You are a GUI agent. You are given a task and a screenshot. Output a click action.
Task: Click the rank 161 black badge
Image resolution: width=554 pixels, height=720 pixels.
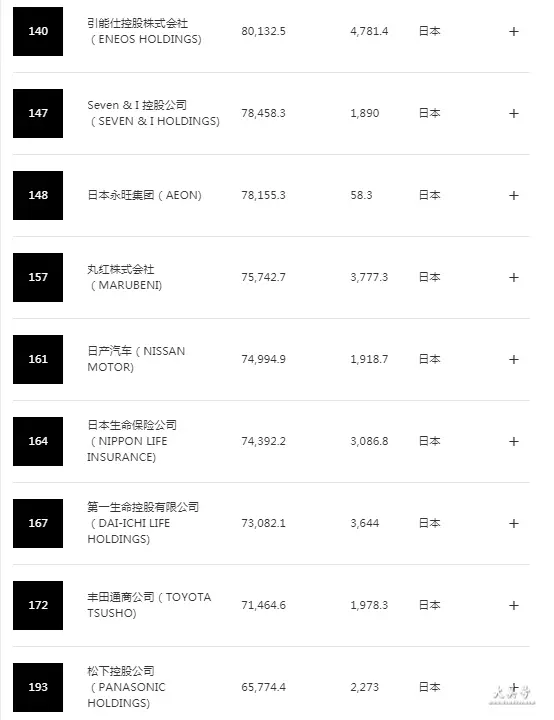pos(38,359)
